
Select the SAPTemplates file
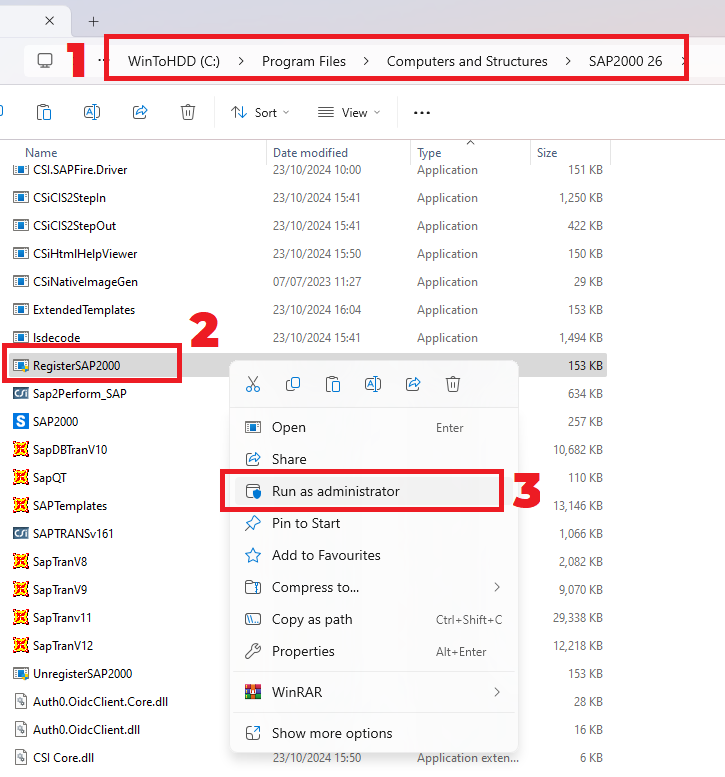click(x=70, y=506)
